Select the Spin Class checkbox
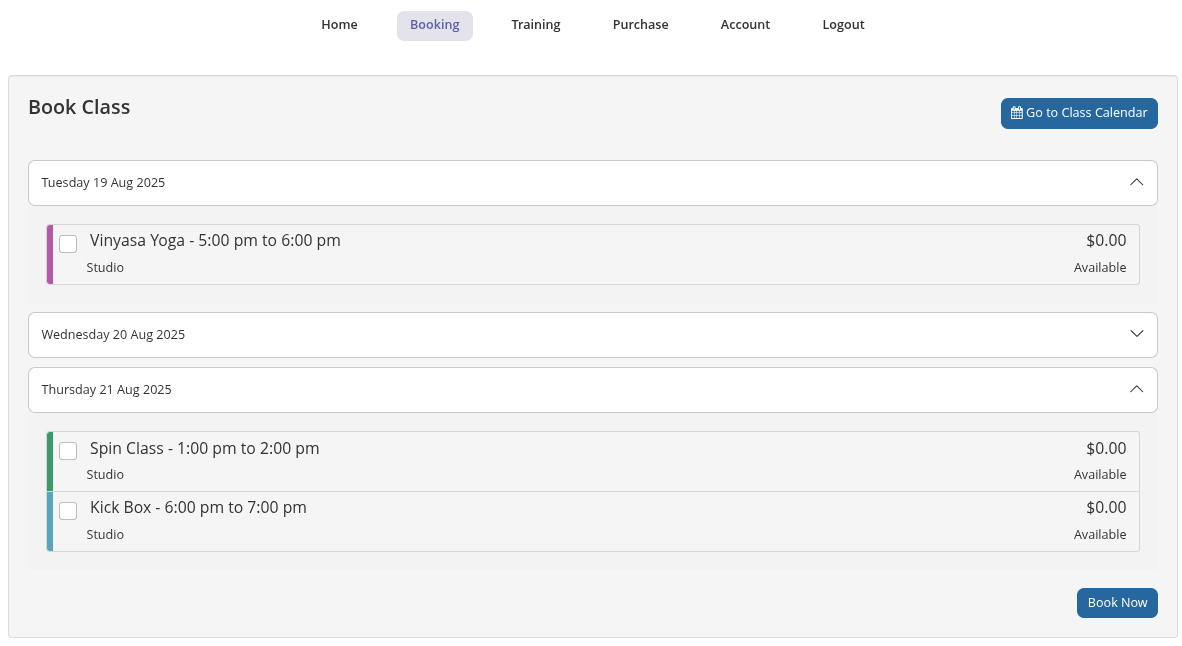Viewport: 1182px width, 646px height. point(68,451)
